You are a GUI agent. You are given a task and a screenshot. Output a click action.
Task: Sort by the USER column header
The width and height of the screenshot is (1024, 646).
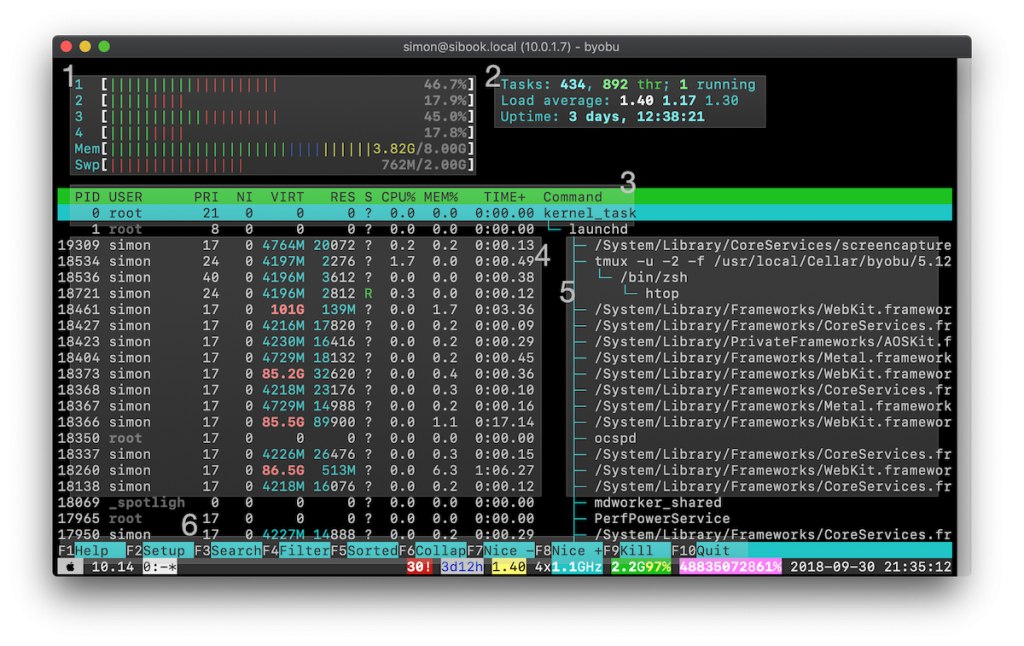click(125, 197)
